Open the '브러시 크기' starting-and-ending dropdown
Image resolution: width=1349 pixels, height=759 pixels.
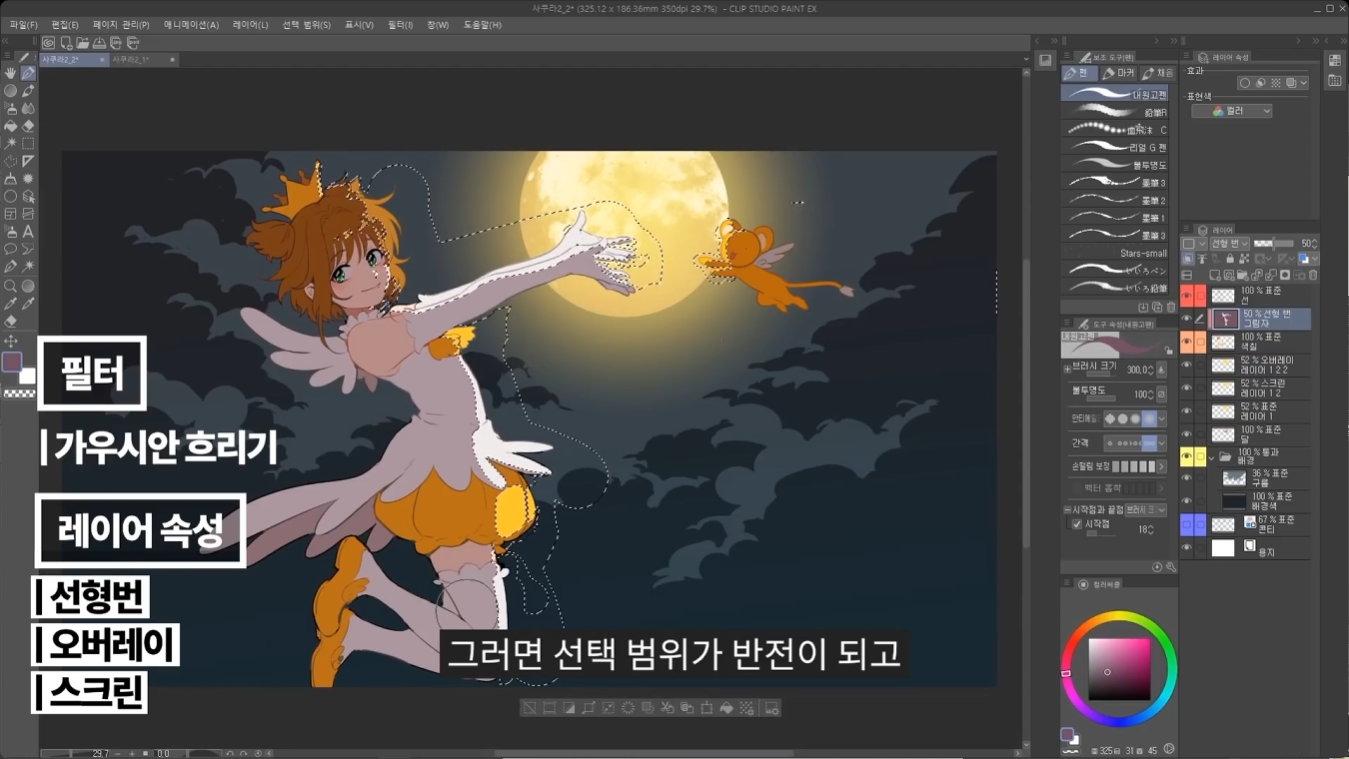(1145, 510)
